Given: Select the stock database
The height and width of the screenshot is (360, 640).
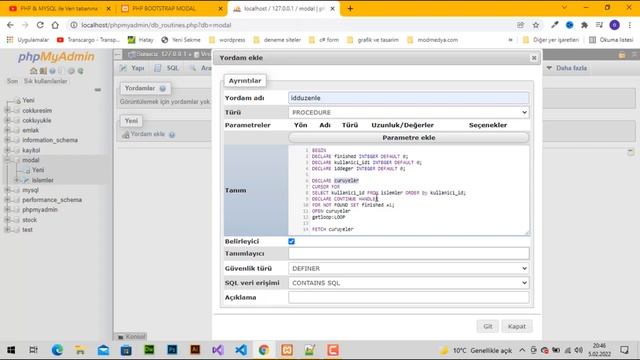Looking at the screenshot, I should [x=29, y=220].
